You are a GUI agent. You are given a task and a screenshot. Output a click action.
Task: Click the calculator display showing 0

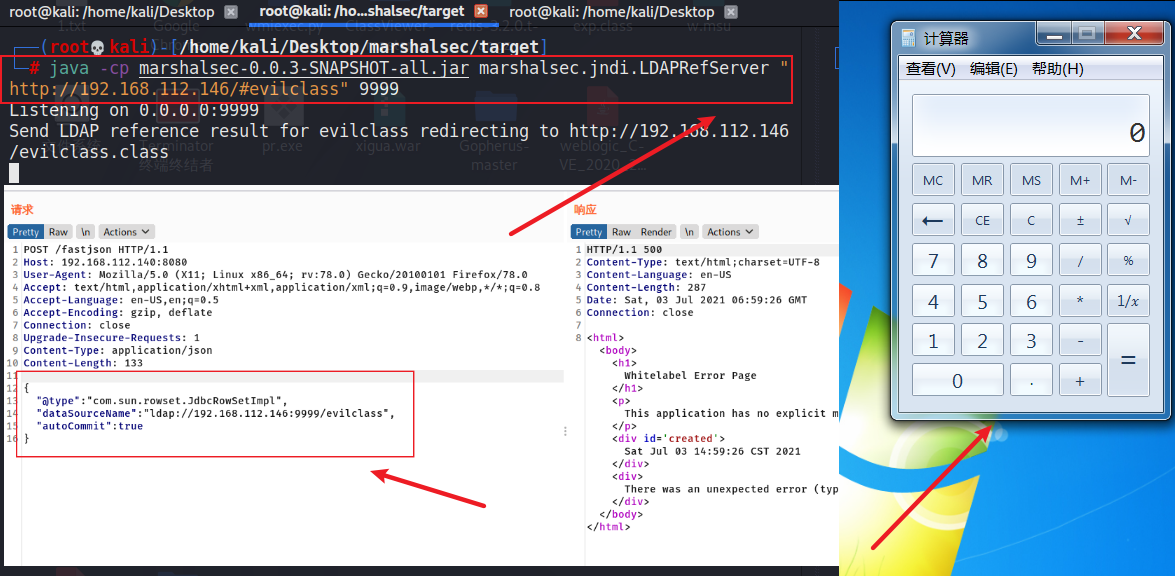tap(1030, 125)
